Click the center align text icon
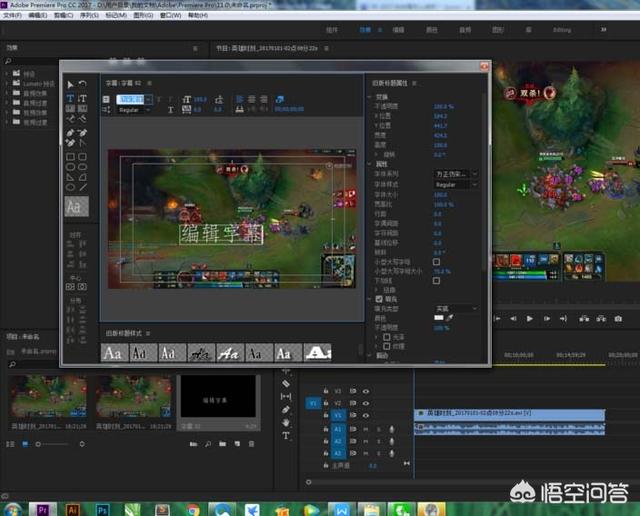Image resolution: width=640 pixels, height=516 pixels. pos(252,99)
